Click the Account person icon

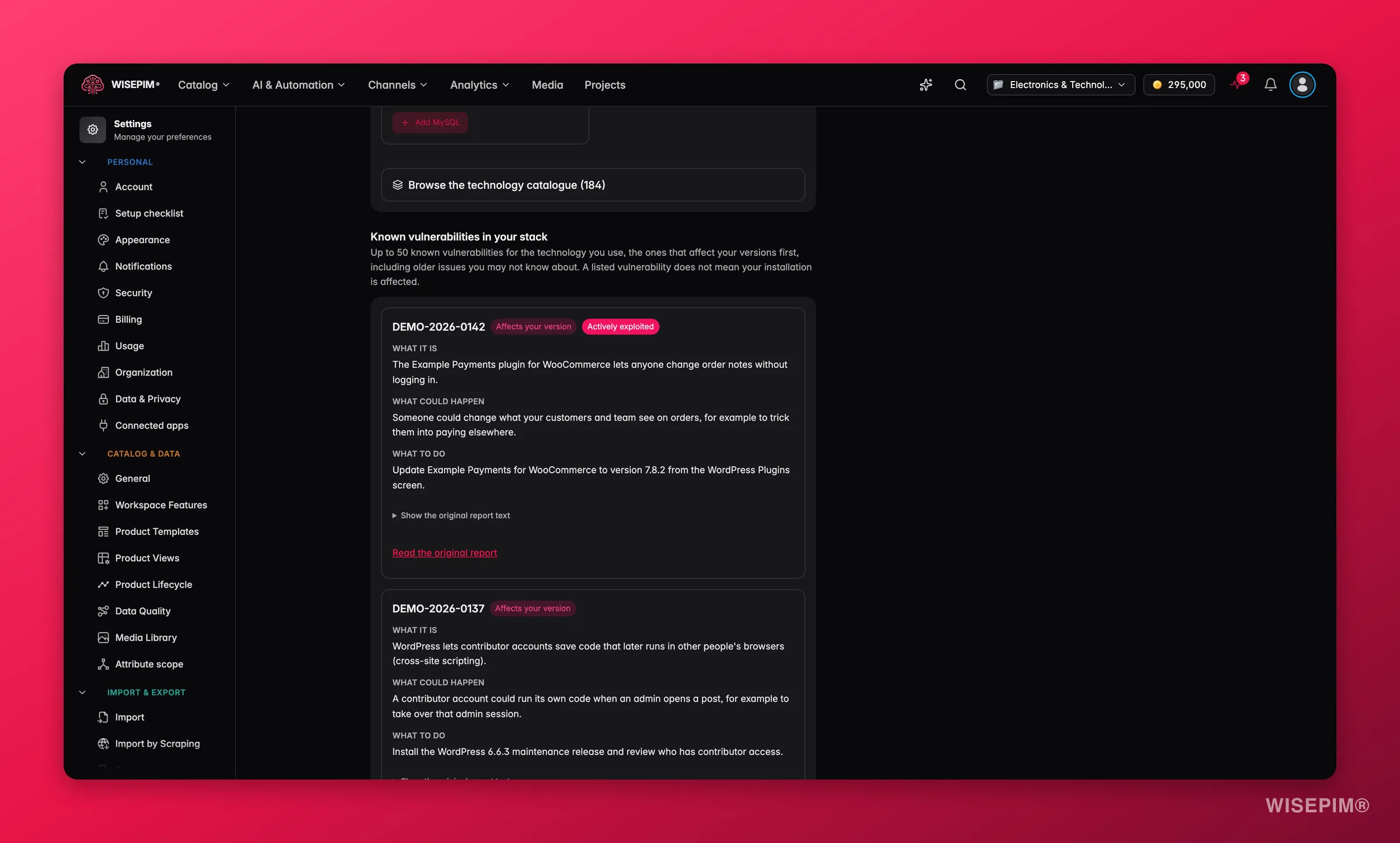point(103,187)
